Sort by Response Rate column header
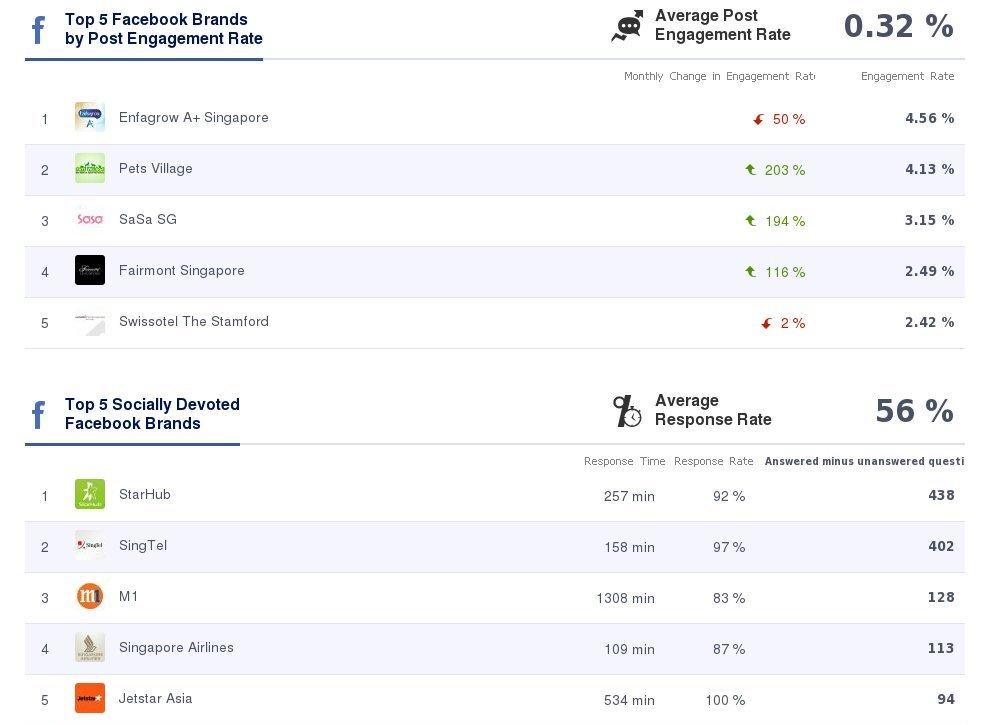Screen dimensions: 990x725 coord(713,461)
